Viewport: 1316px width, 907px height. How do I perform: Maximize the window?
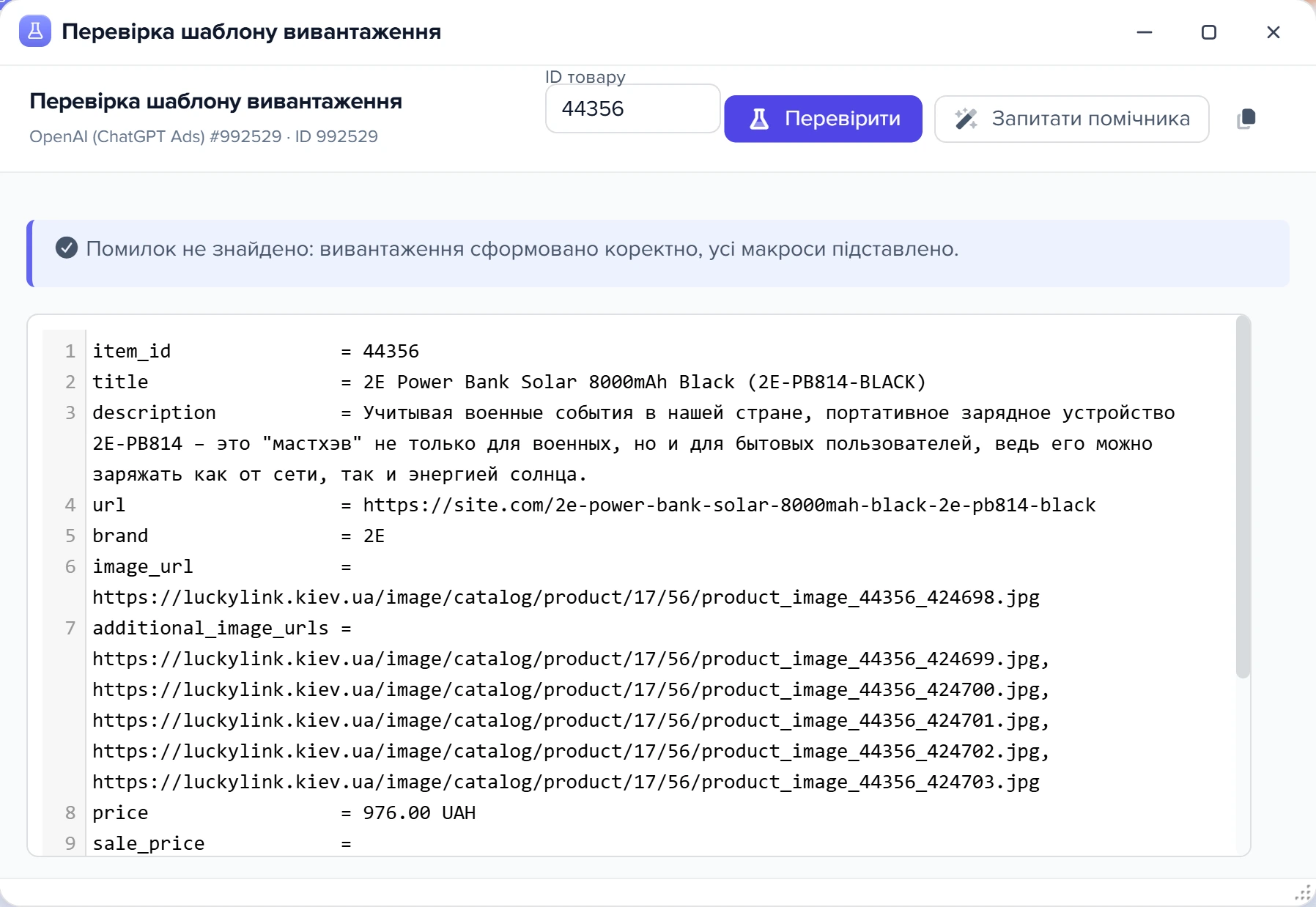click(1209, 32)
